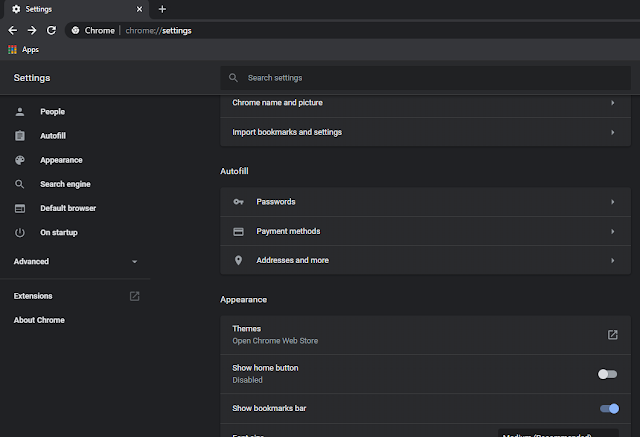
Task: Click the Autofill clipboard icon in sidebar
Action: (x=19, y=136)
